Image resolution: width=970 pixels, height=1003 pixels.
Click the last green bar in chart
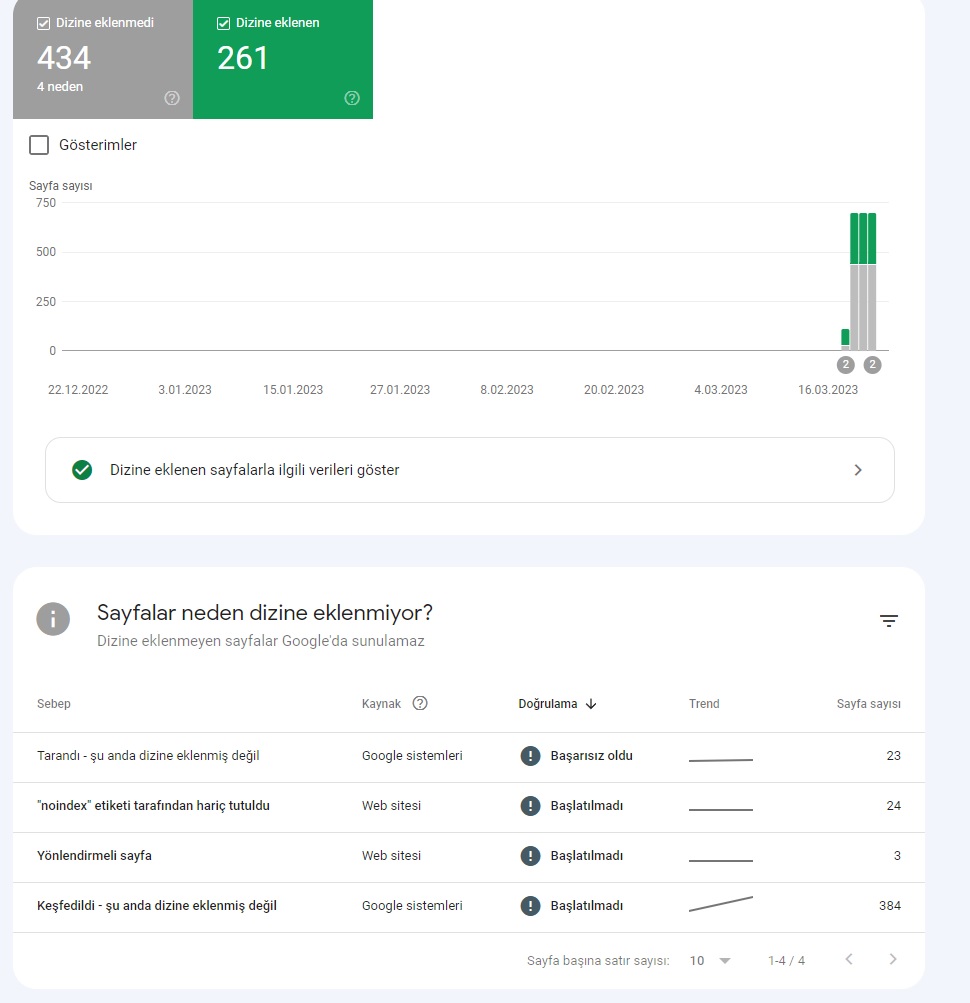tap(872, 239)
